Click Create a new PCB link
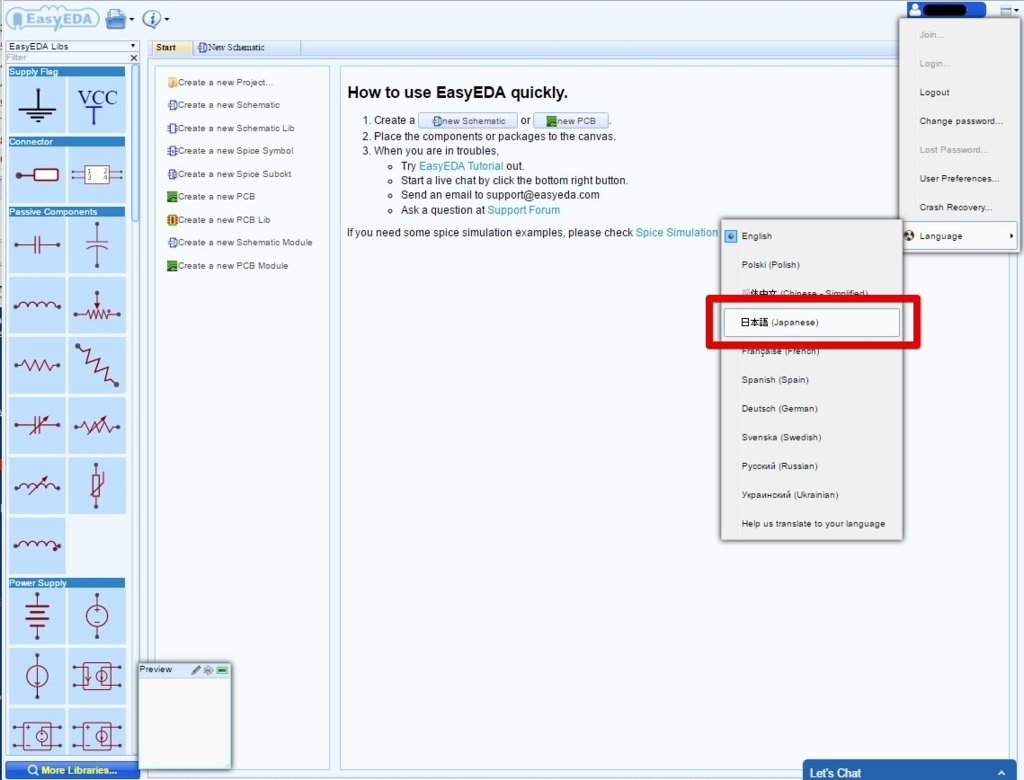 pos(211,196)
